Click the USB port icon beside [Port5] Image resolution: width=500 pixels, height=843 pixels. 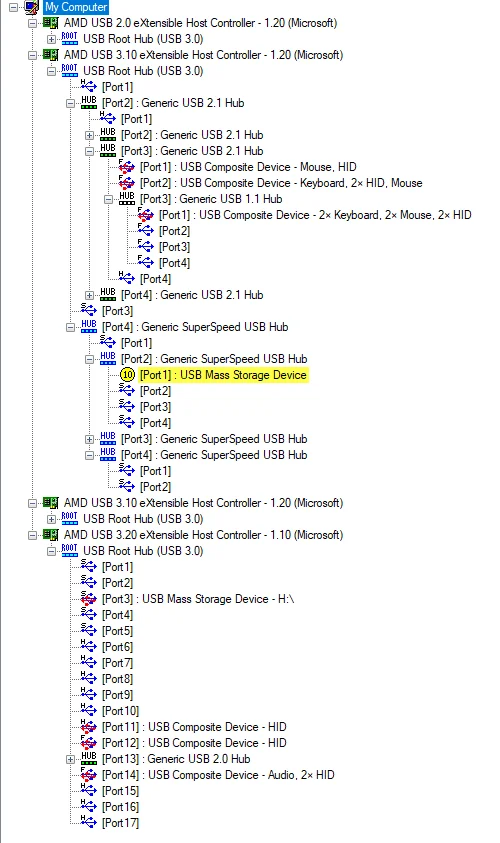pyautogui.click(x=89, y=631)
